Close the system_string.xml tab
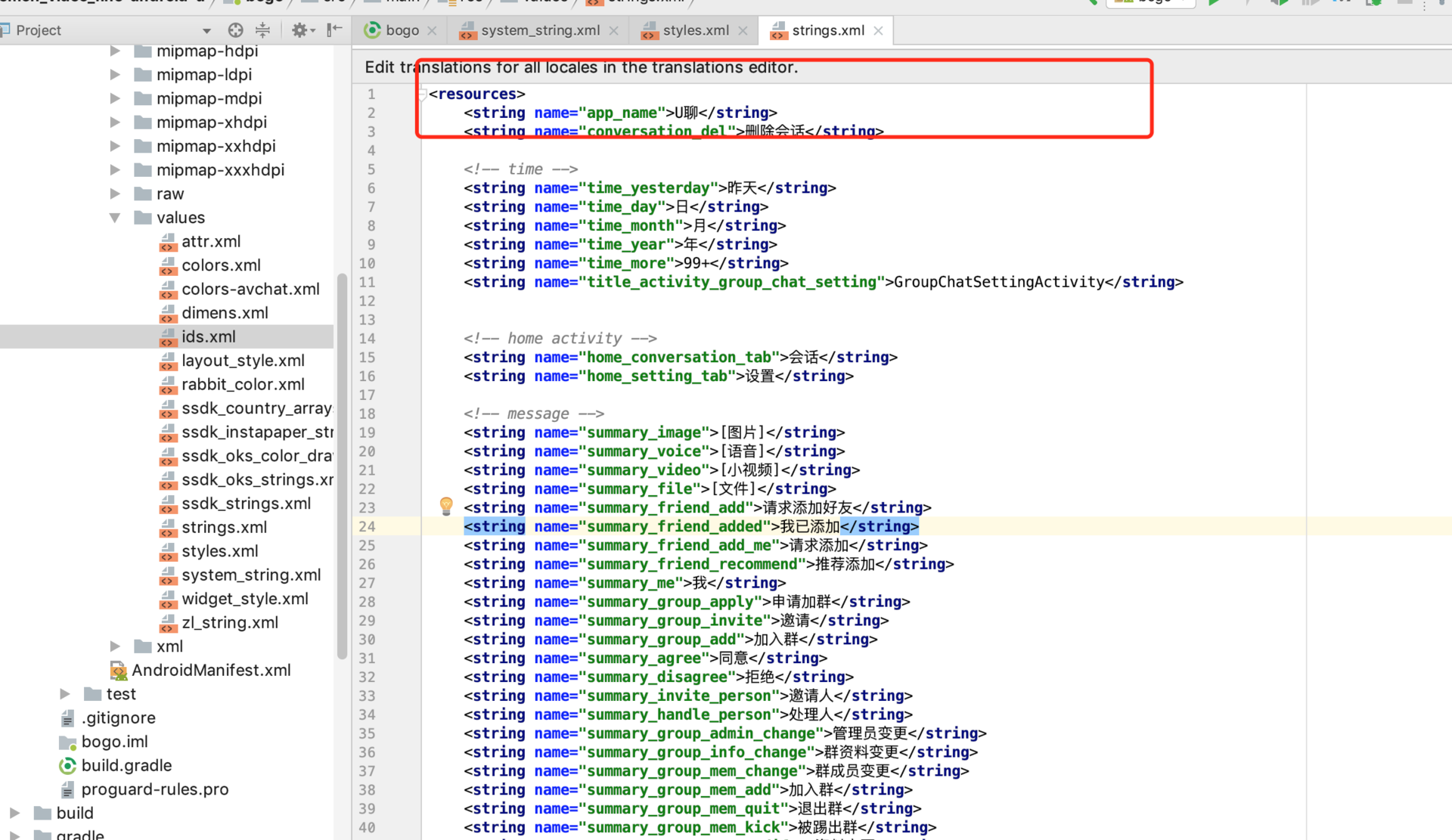The width and height of the screenshot is (1452, 840). click(613, 31)
